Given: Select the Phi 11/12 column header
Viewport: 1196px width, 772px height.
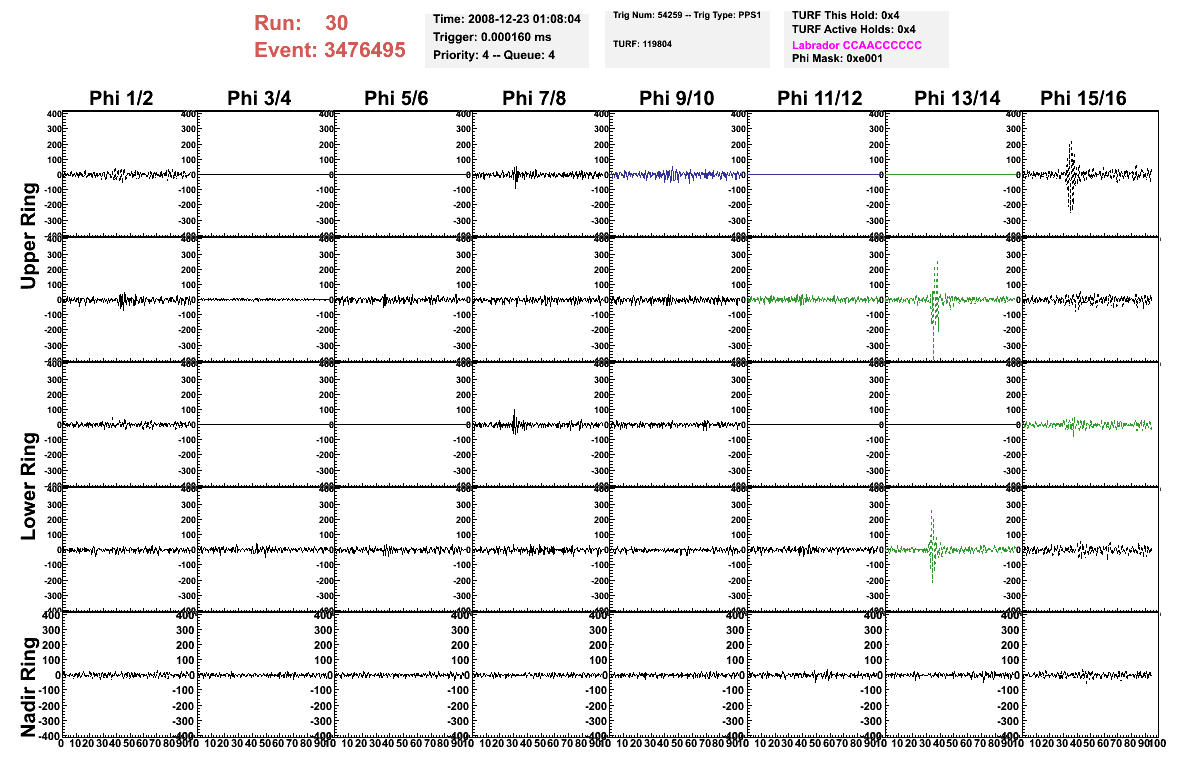Looking at the screenshot, I should [820, 98].
